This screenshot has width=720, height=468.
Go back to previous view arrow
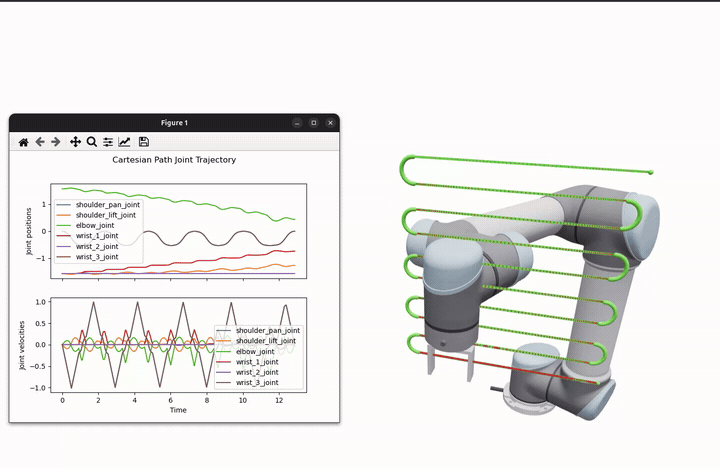coord(40,142)
